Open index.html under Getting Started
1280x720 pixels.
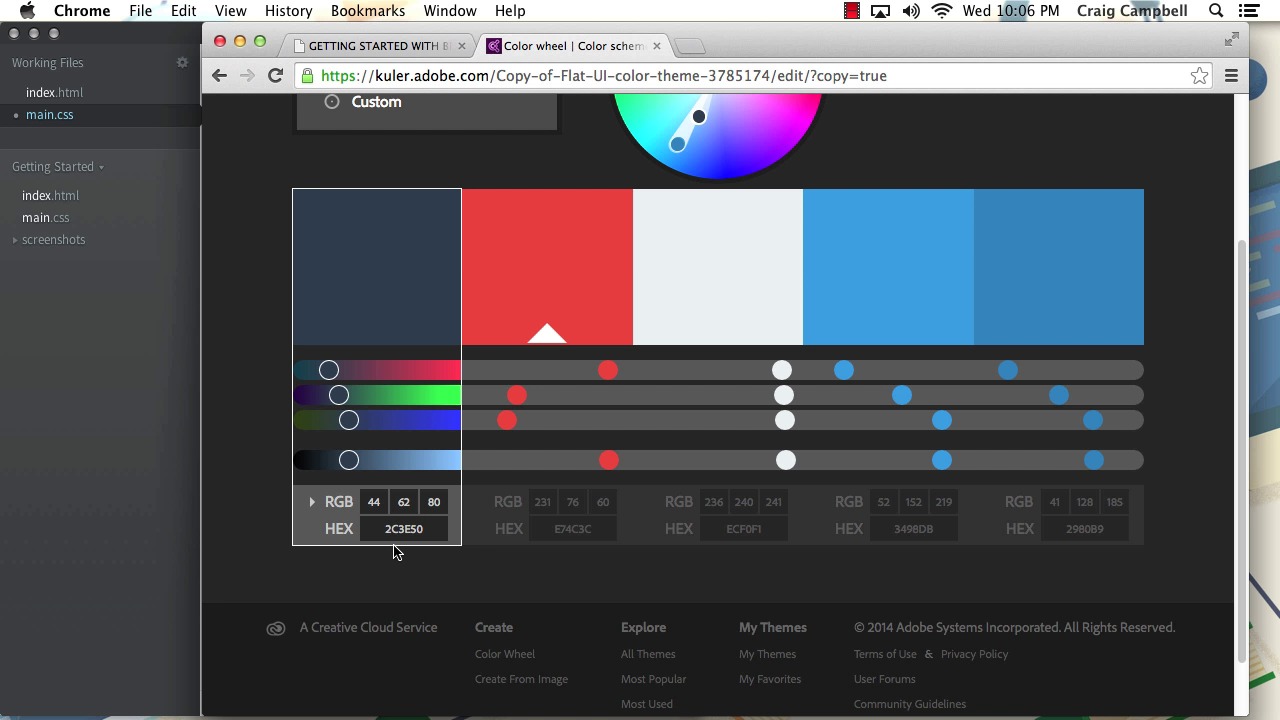[x=51, y=196]
